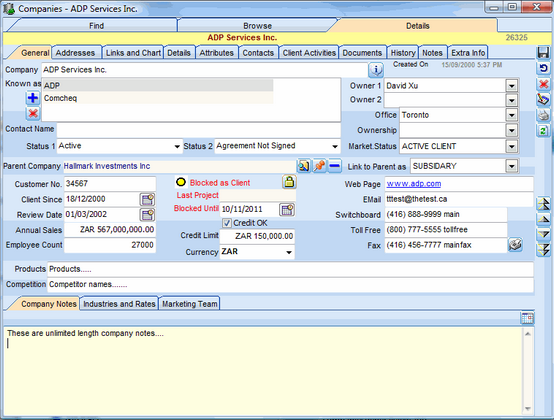
Task: Click the save floppy disk icon
Action: coord(543,53)
